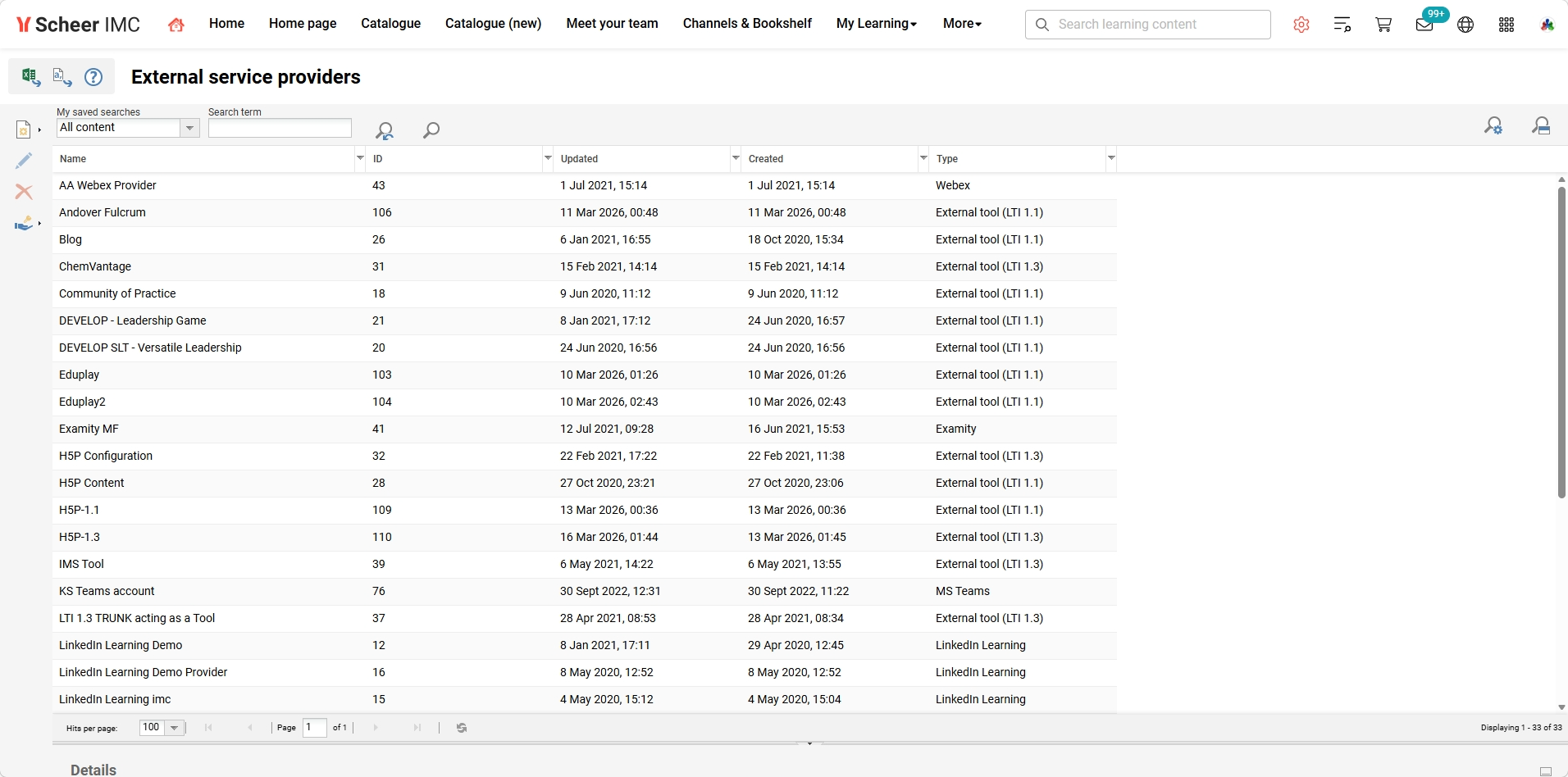Click the export icon beside the Excel icon
Image resolution: width=1568 pixels, height=777 pixels.
[x=62, y=76]
